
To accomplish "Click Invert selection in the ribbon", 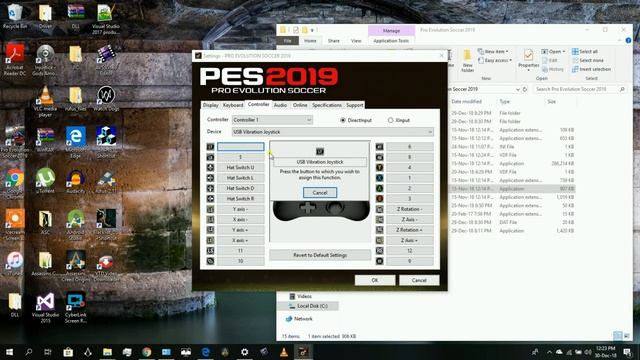I will click(591, 69).
